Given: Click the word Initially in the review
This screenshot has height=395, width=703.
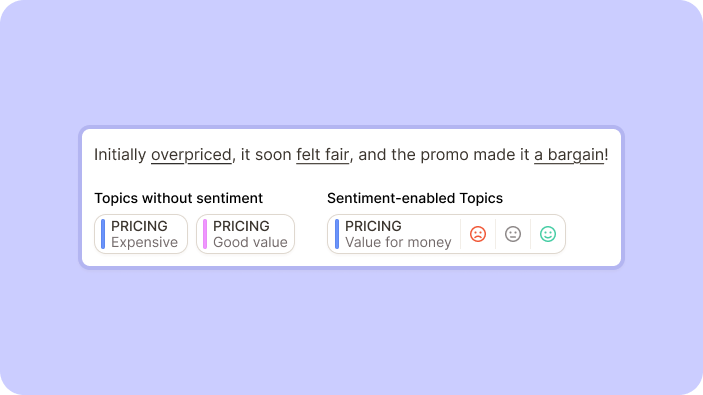Looking at the screenshot, I should (120, 155).
